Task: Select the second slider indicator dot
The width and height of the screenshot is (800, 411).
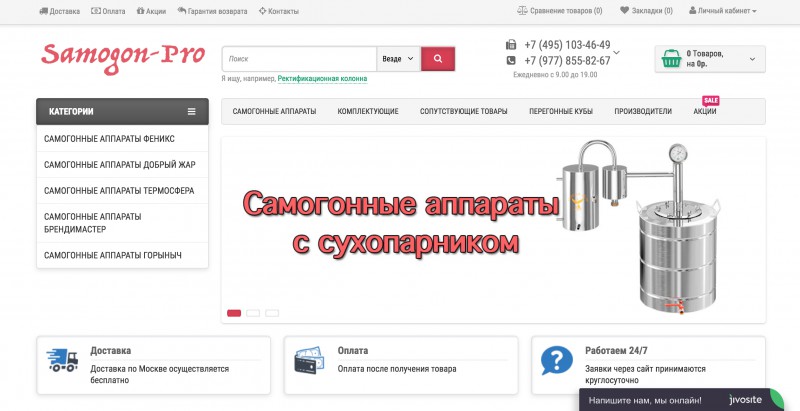Action: [x=253, y=313]
